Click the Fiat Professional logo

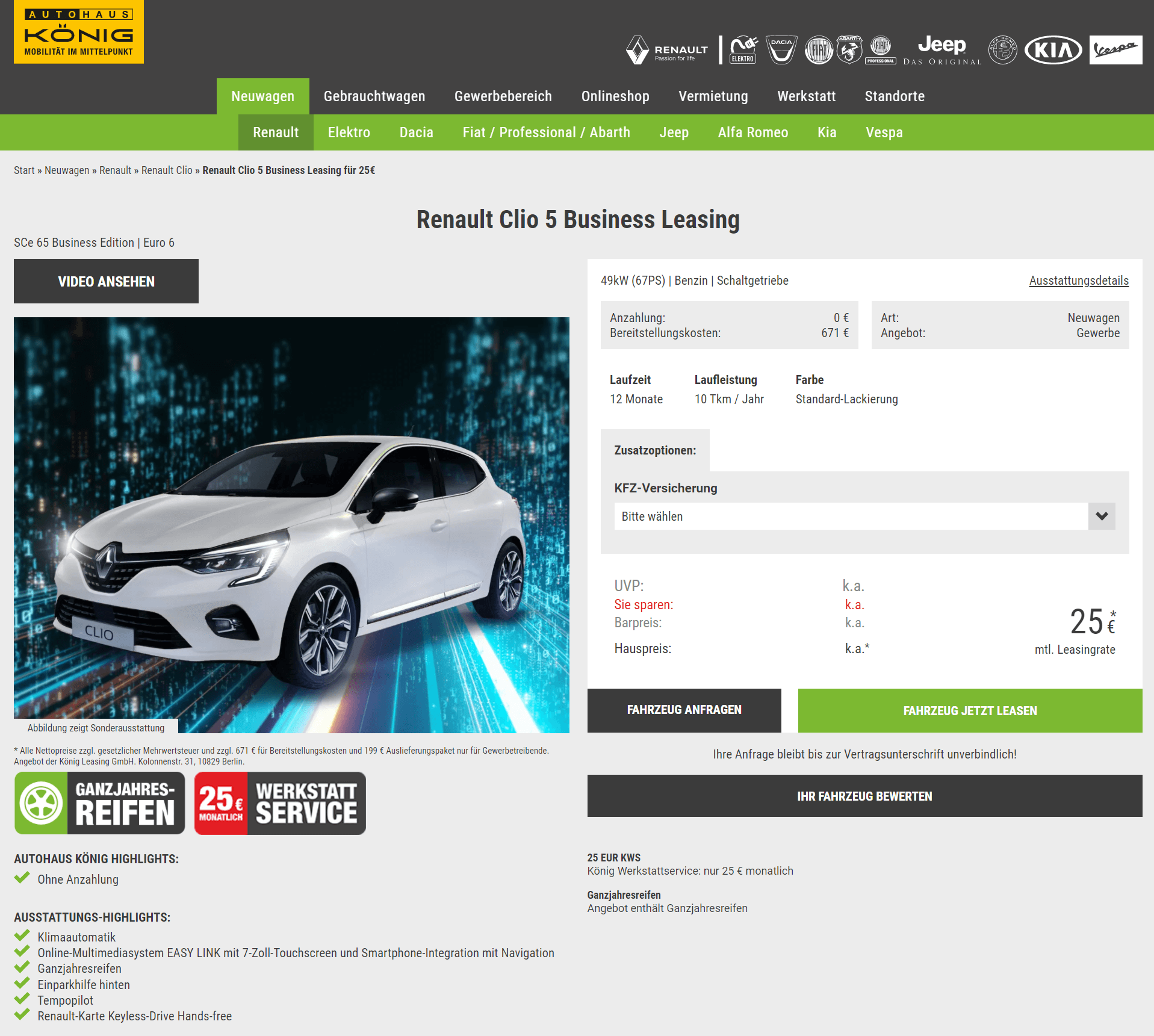click(x=881, y=50)
